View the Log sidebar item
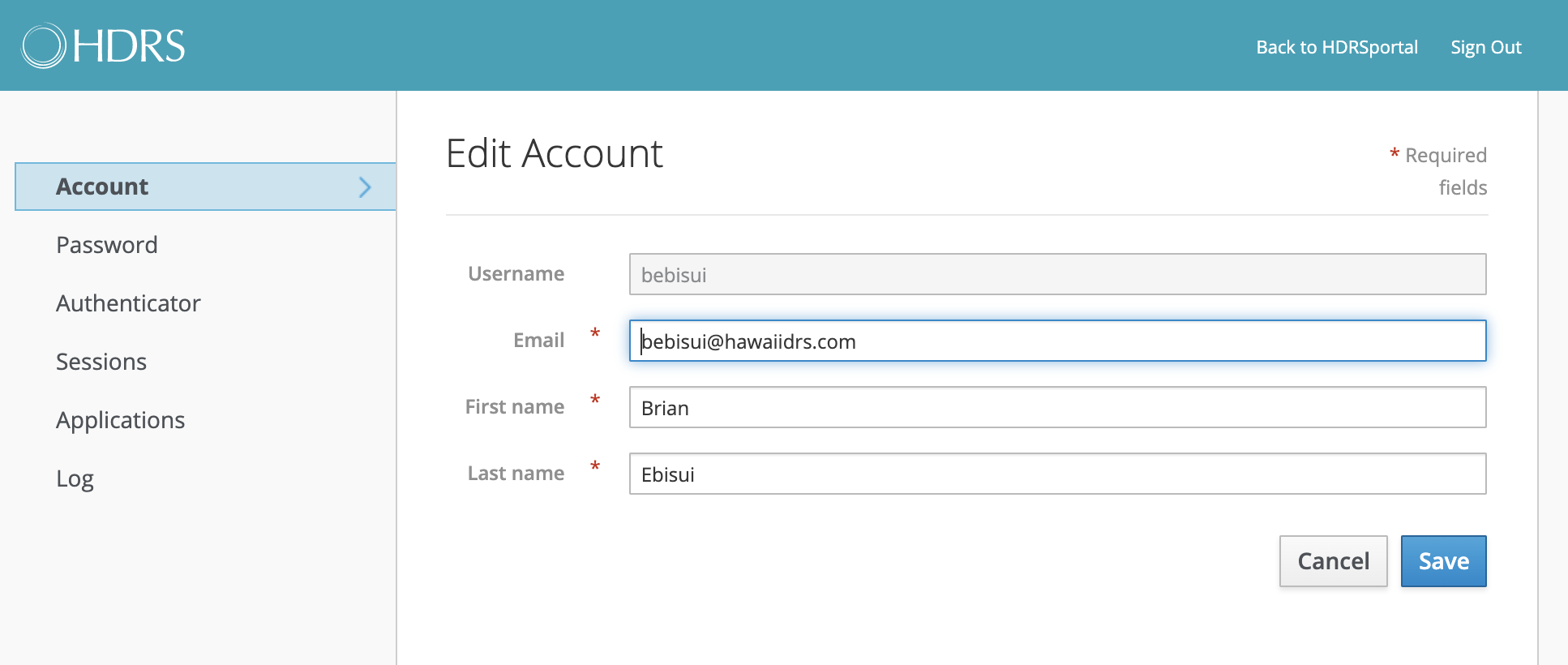1568x665 pixels. (75, 478)
